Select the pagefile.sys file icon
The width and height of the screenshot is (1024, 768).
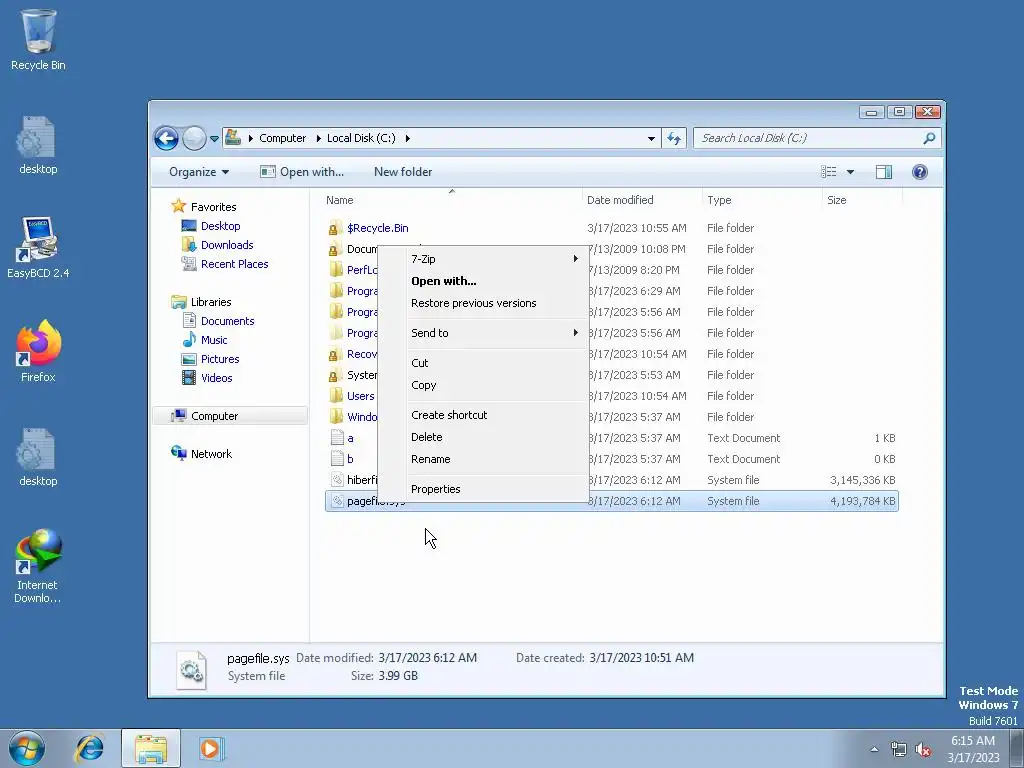(x=337, y=501)
